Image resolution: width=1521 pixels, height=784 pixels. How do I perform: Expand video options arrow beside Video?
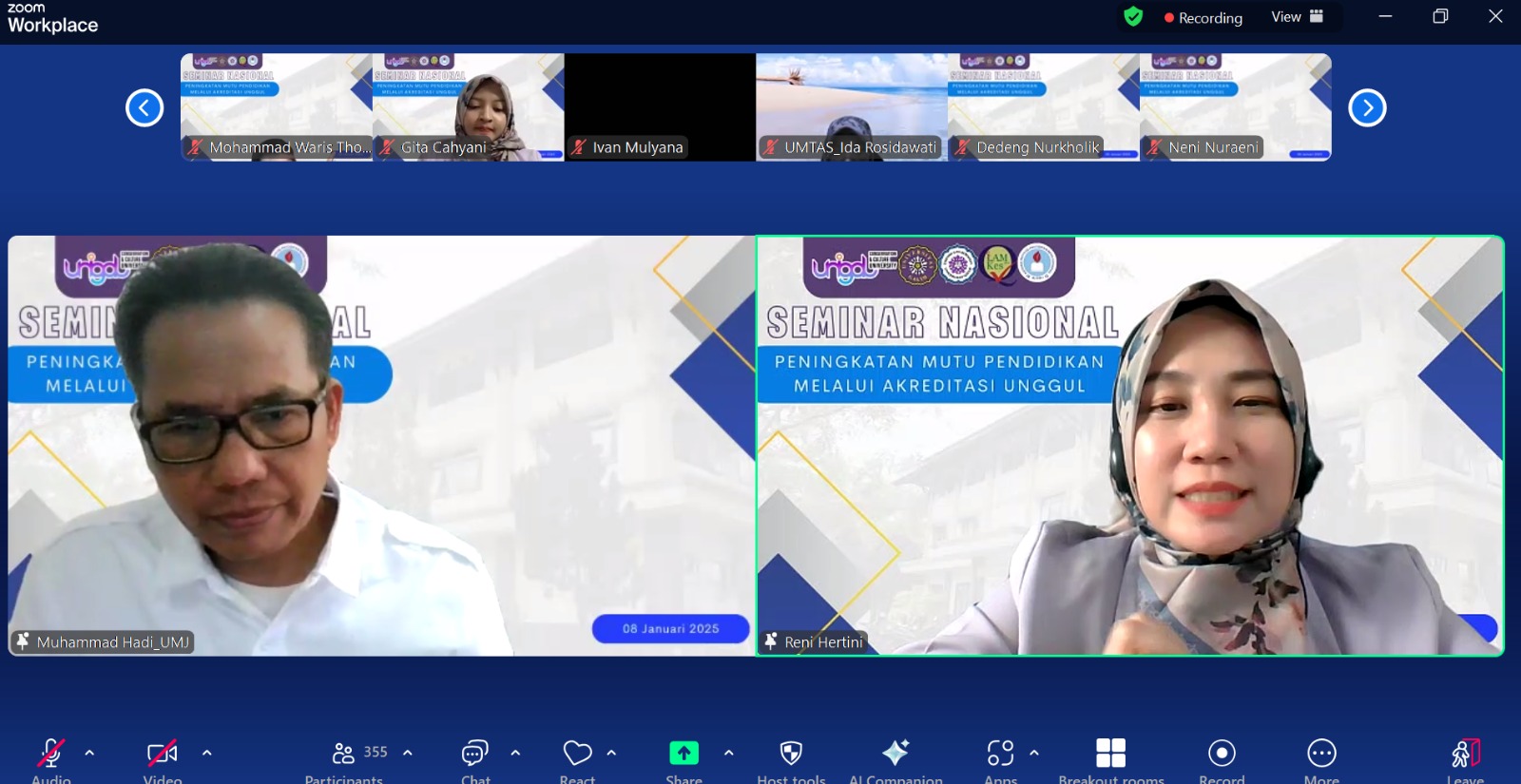click(x=207, y=753)
